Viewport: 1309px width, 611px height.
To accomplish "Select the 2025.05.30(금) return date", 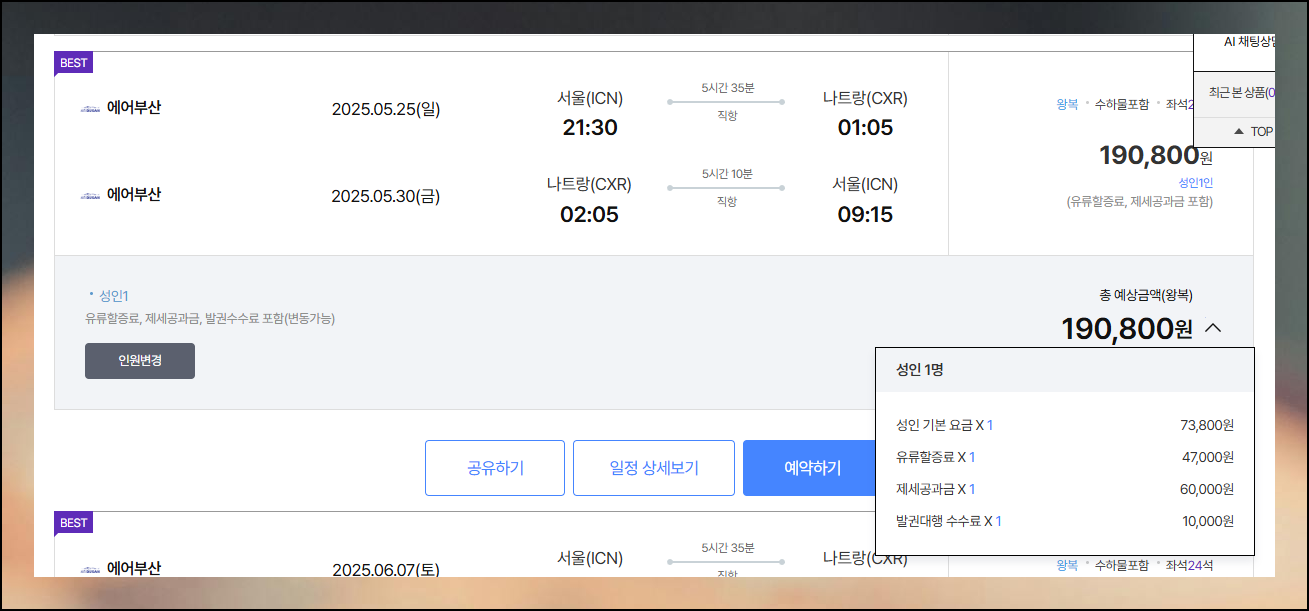I will click(x=386, y=196).
